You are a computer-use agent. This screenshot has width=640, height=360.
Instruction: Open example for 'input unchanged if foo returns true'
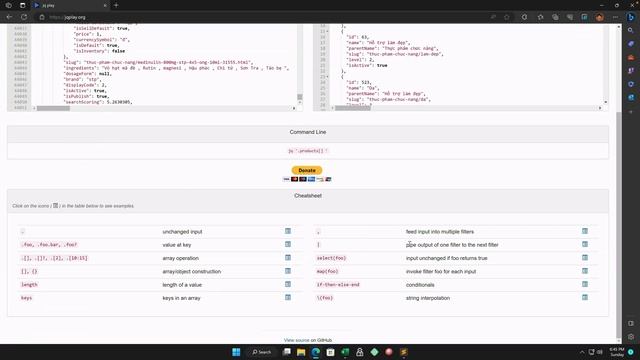click(x=585, y=258)
